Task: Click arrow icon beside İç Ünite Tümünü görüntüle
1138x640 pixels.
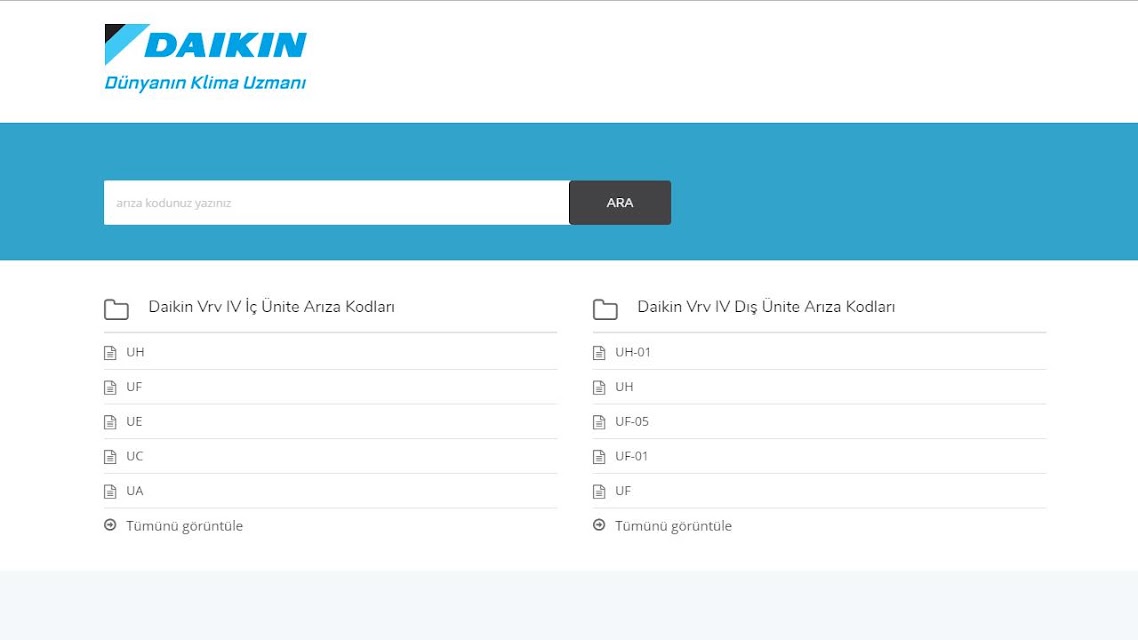Action: (110, 525)
